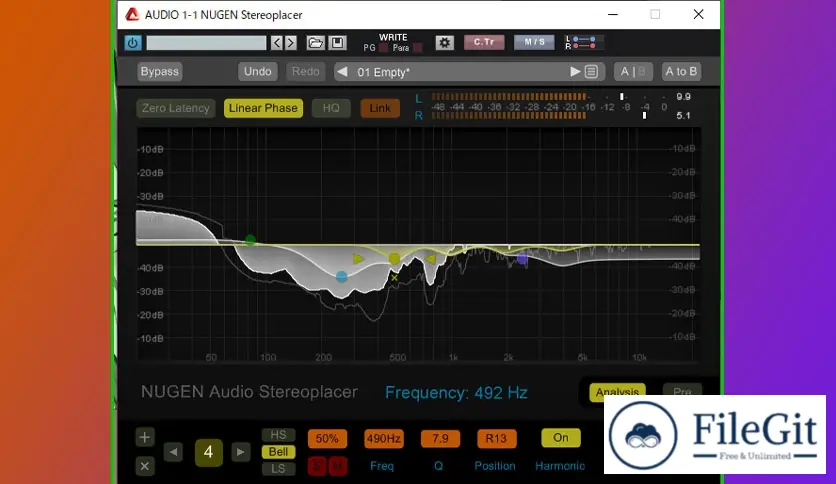This screenshot has height=484, width=836.
Task: Toggle the Analysis button
Action: click(617, 392)
